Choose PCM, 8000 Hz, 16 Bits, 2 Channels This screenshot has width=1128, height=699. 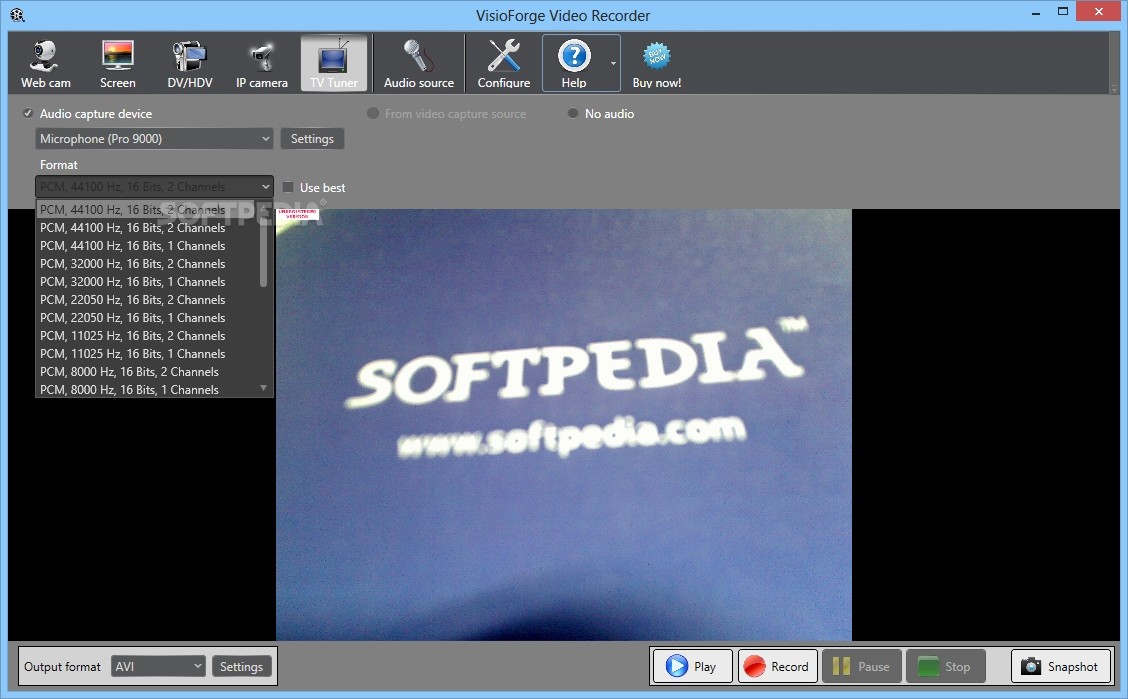(147, 371)
